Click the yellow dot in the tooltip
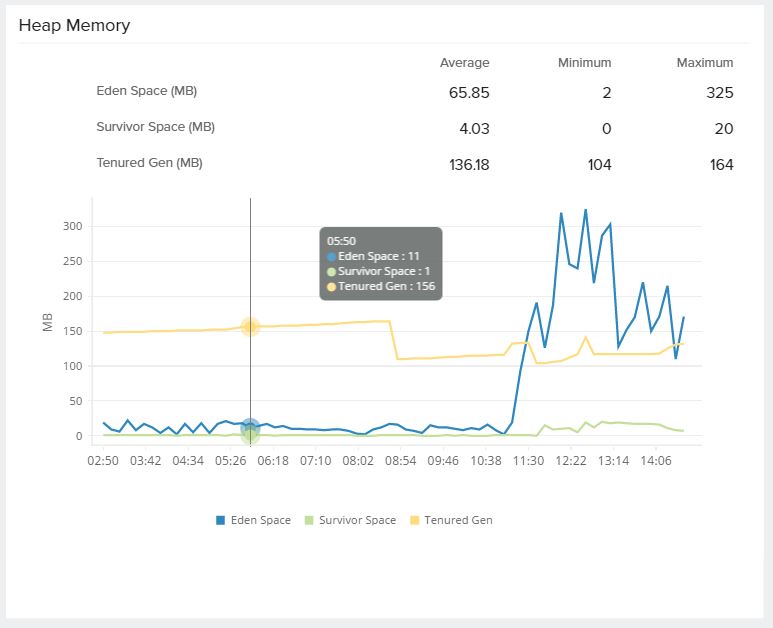773x628 pixels. pyautogui.click(x=332, y=287)
